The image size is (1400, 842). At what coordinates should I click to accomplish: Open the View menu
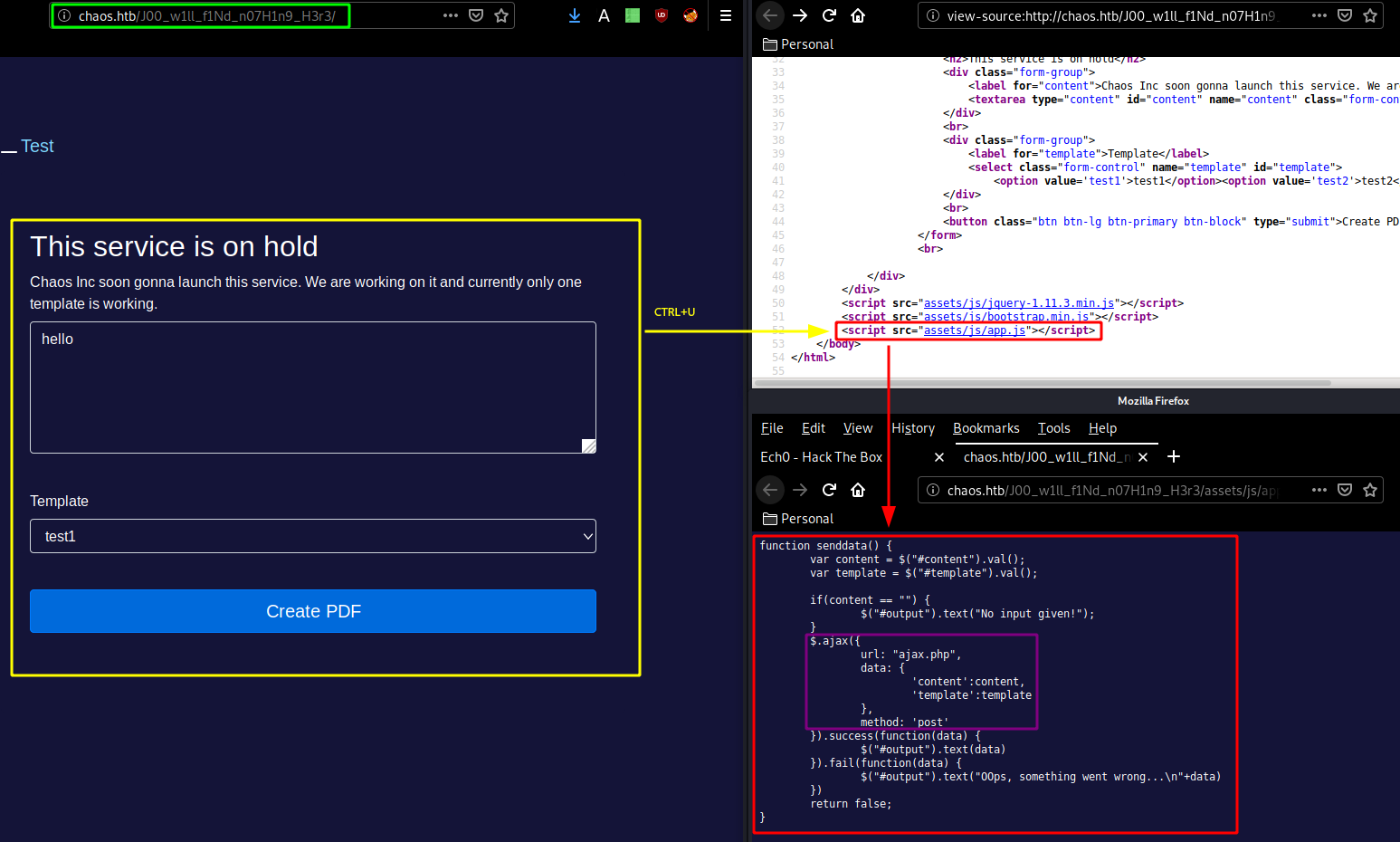858,428
